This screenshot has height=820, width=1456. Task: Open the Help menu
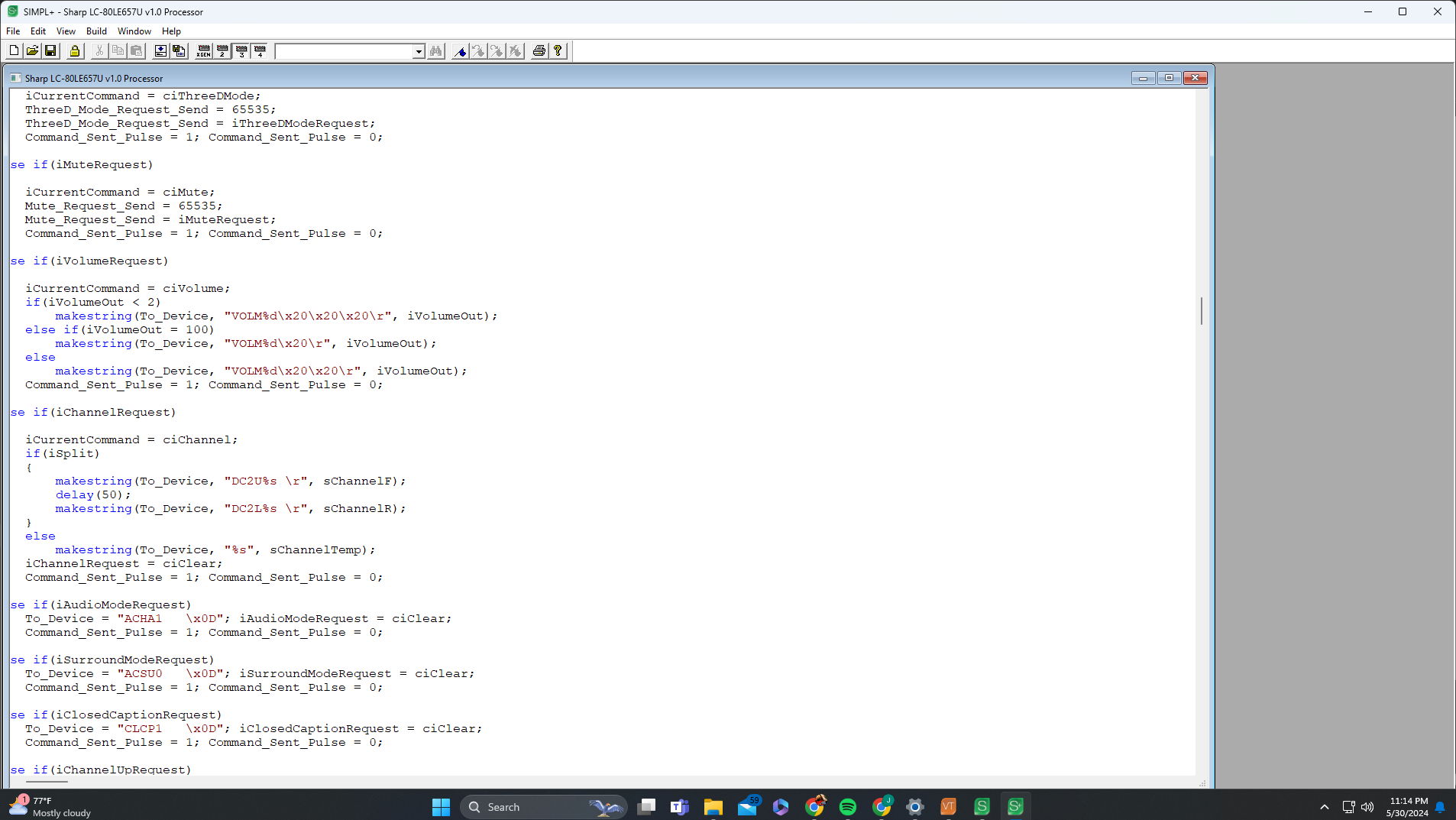point(171,31)
